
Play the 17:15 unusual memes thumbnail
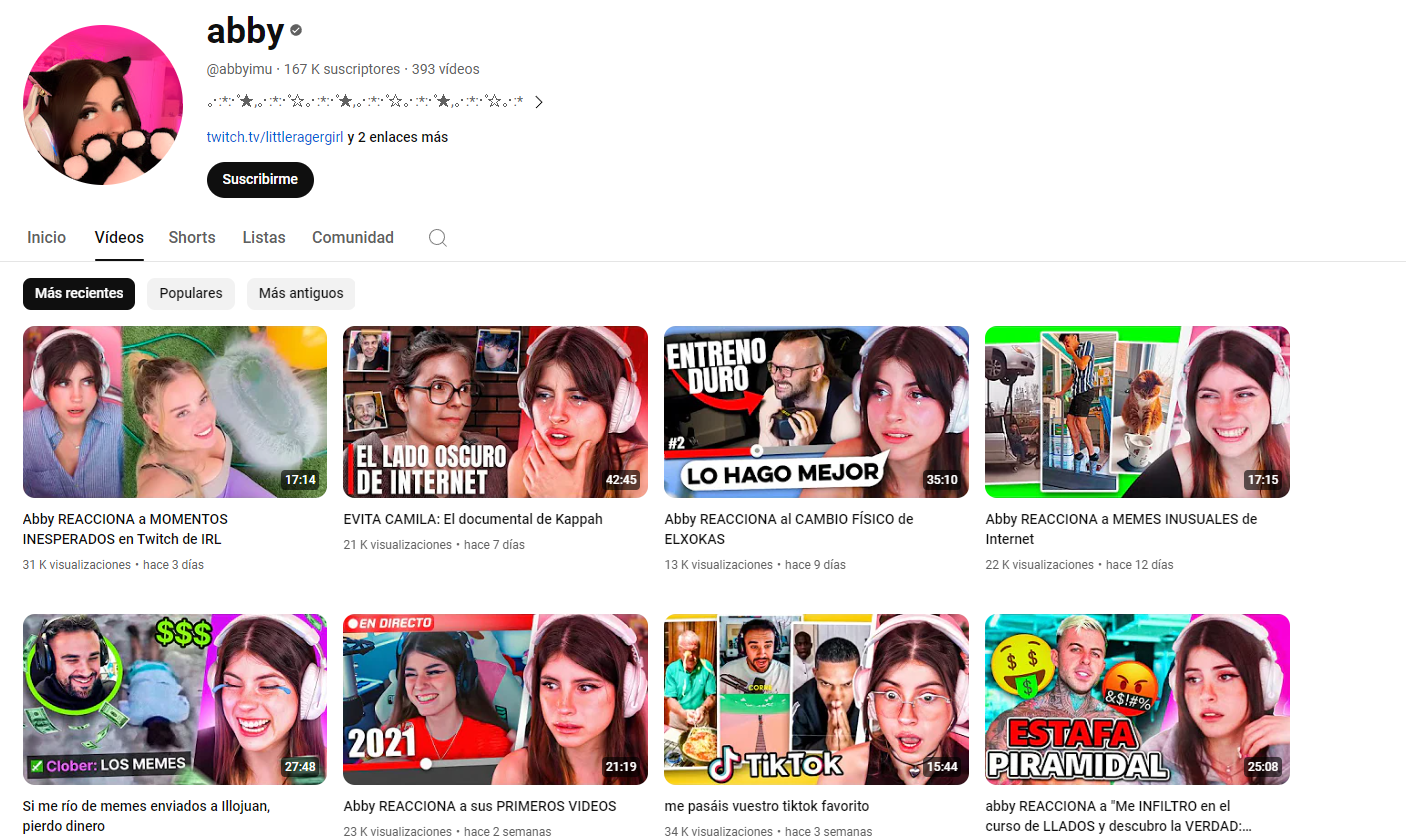(x=1137, y=412)
